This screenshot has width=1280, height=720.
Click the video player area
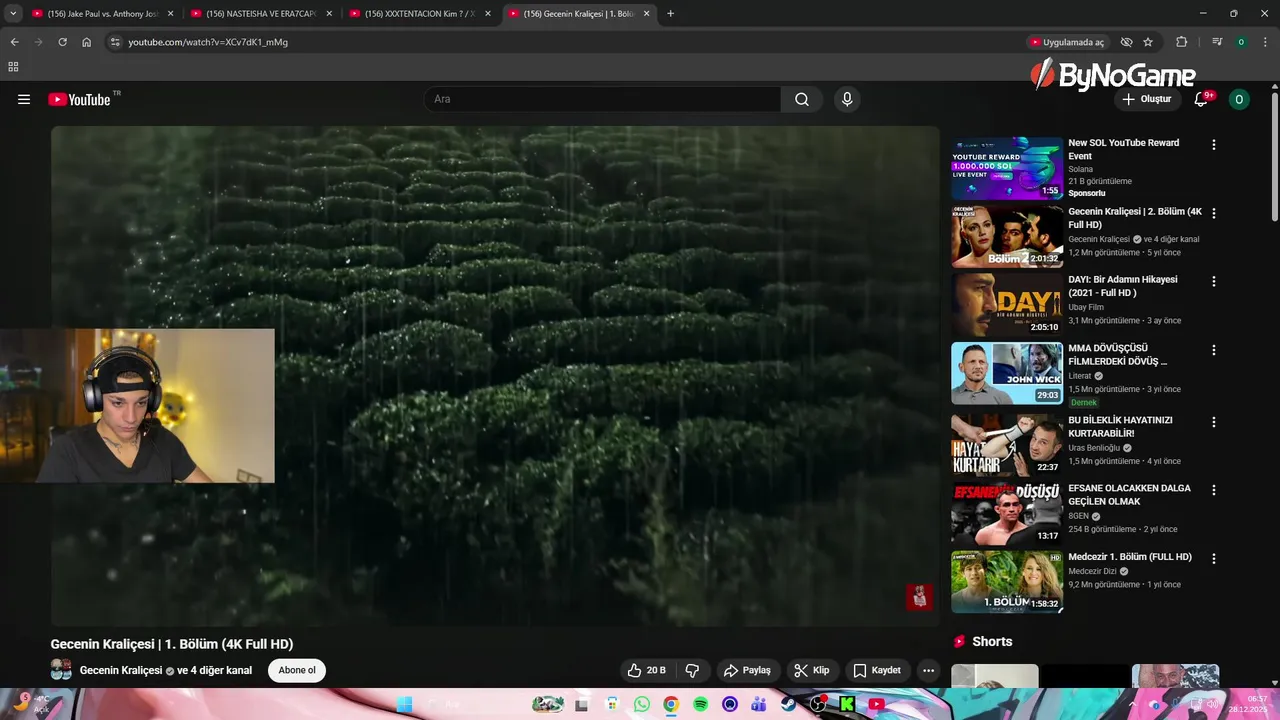coord(495,376)
